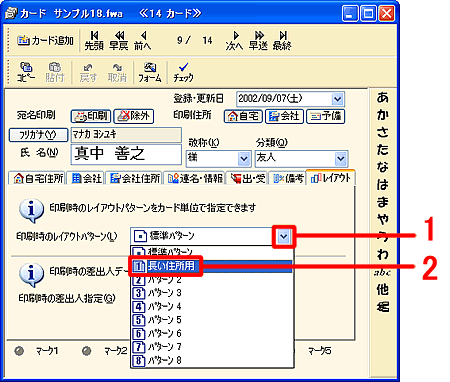Jump to か index in sidebar

point(382,115)
